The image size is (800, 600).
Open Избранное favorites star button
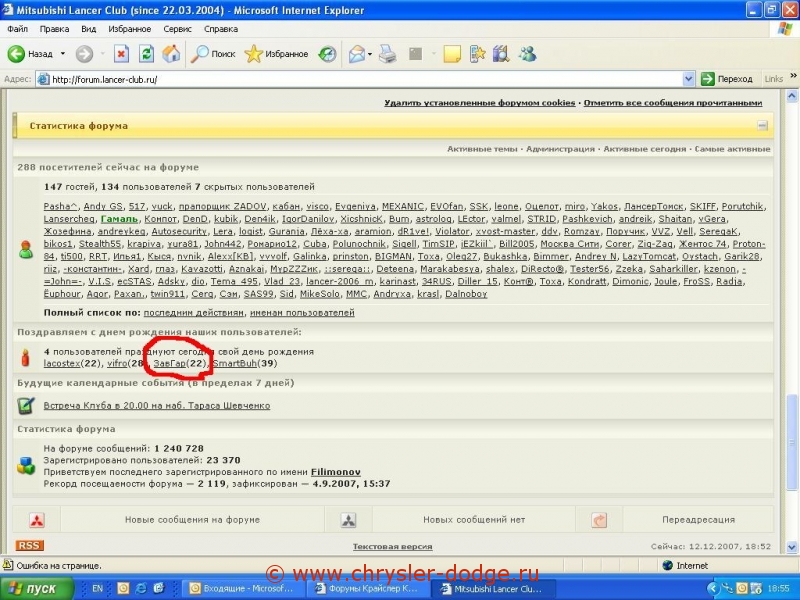276,54
